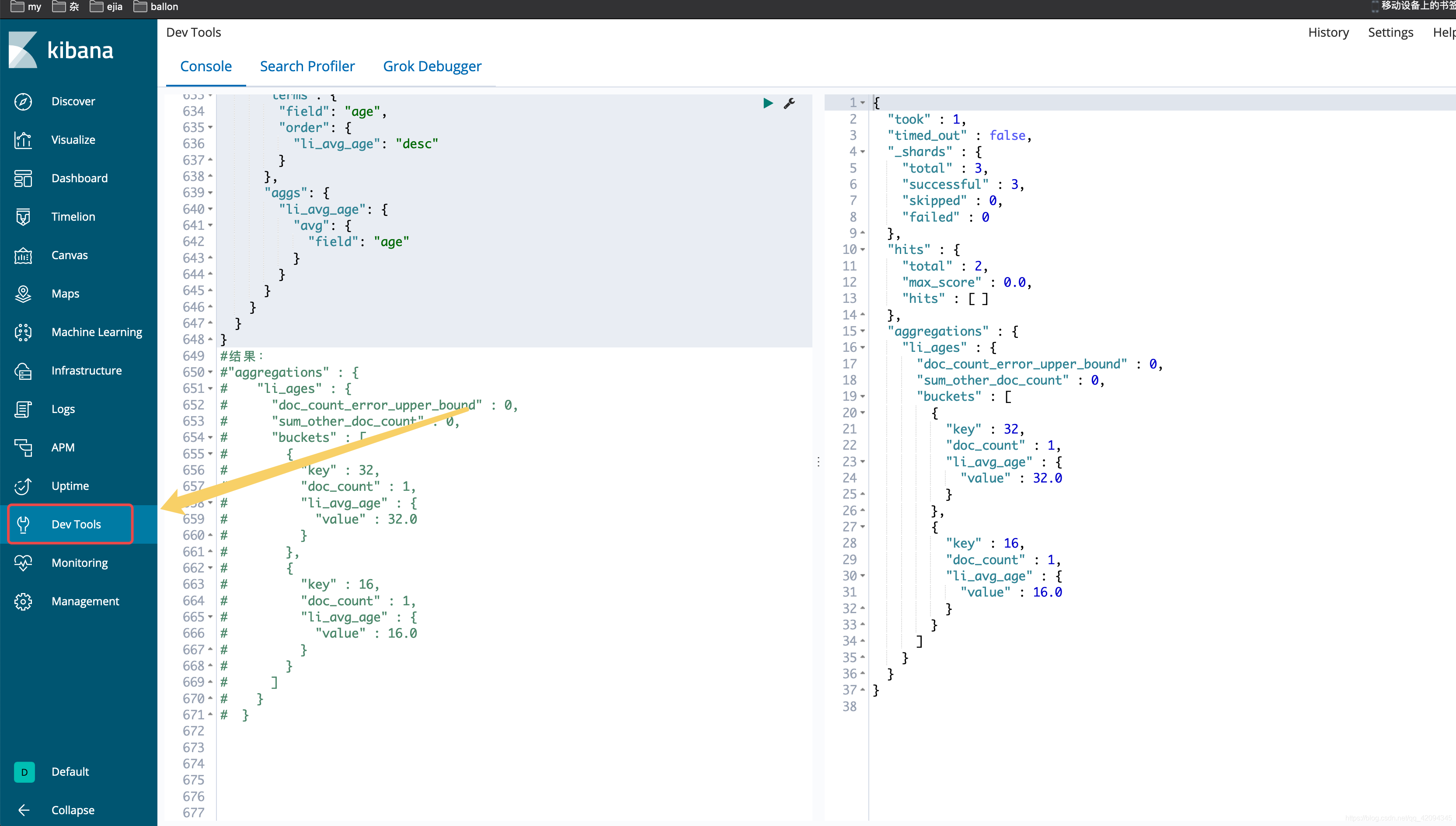Click the Timelion shield icon
The height and width of the screenshot is (826, 1456).
tap(23, 217)
